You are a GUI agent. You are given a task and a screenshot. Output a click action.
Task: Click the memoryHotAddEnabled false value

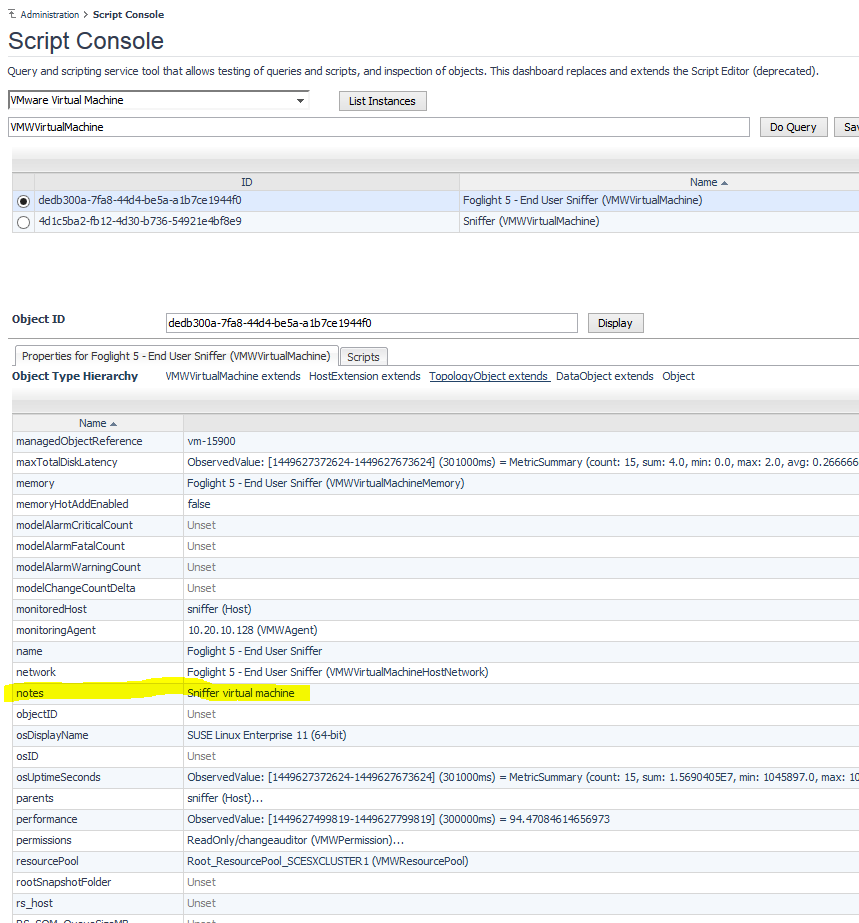pyautogui.click(x=199, y=504)
